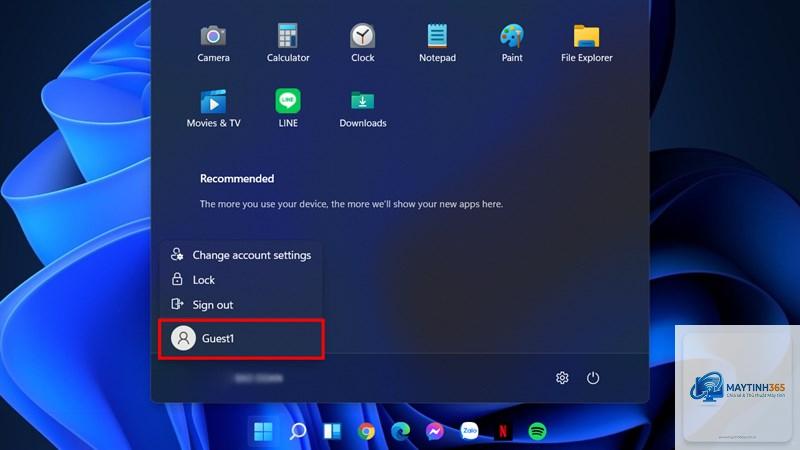Launch the Paint app

512,43
